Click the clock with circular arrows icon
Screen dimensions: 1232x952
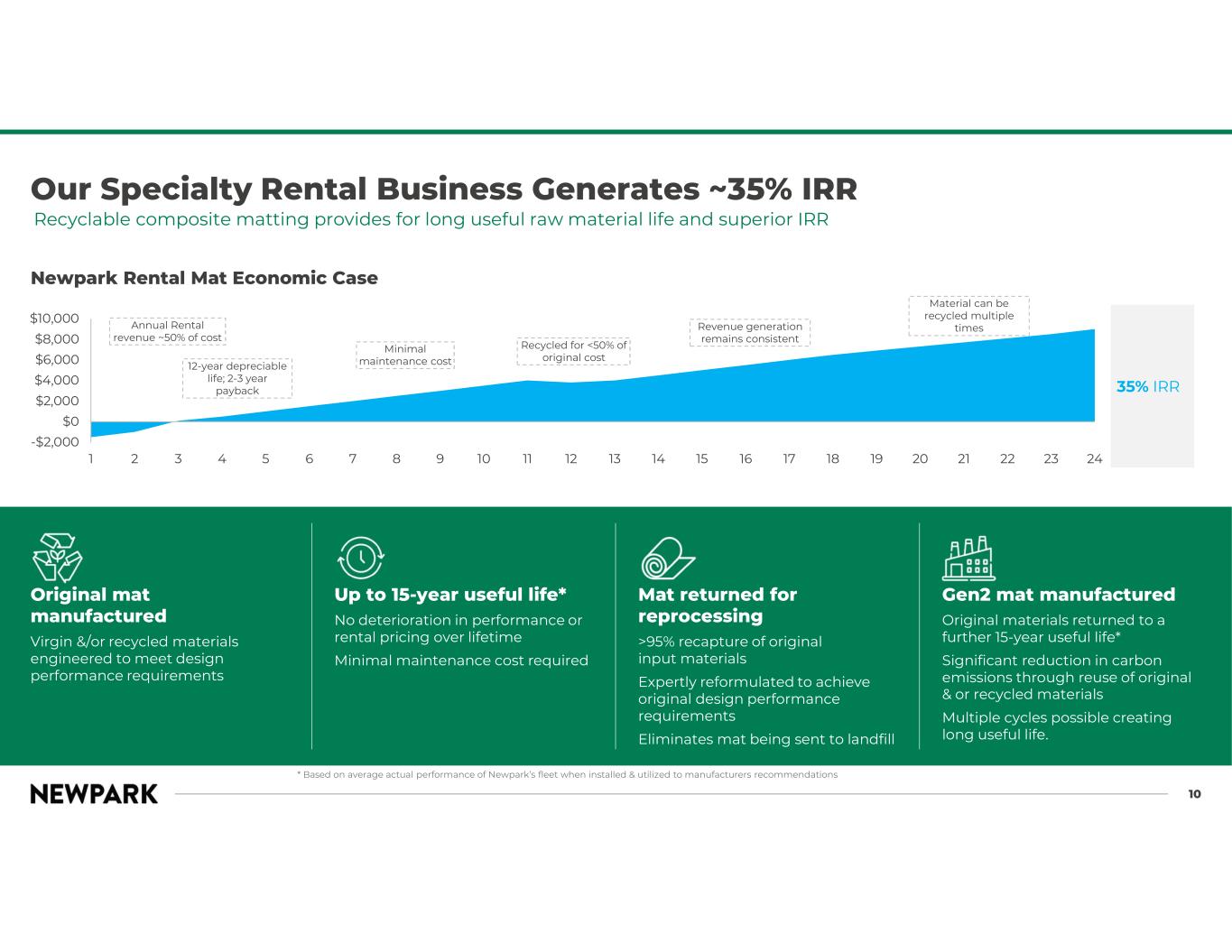(361, 557)
